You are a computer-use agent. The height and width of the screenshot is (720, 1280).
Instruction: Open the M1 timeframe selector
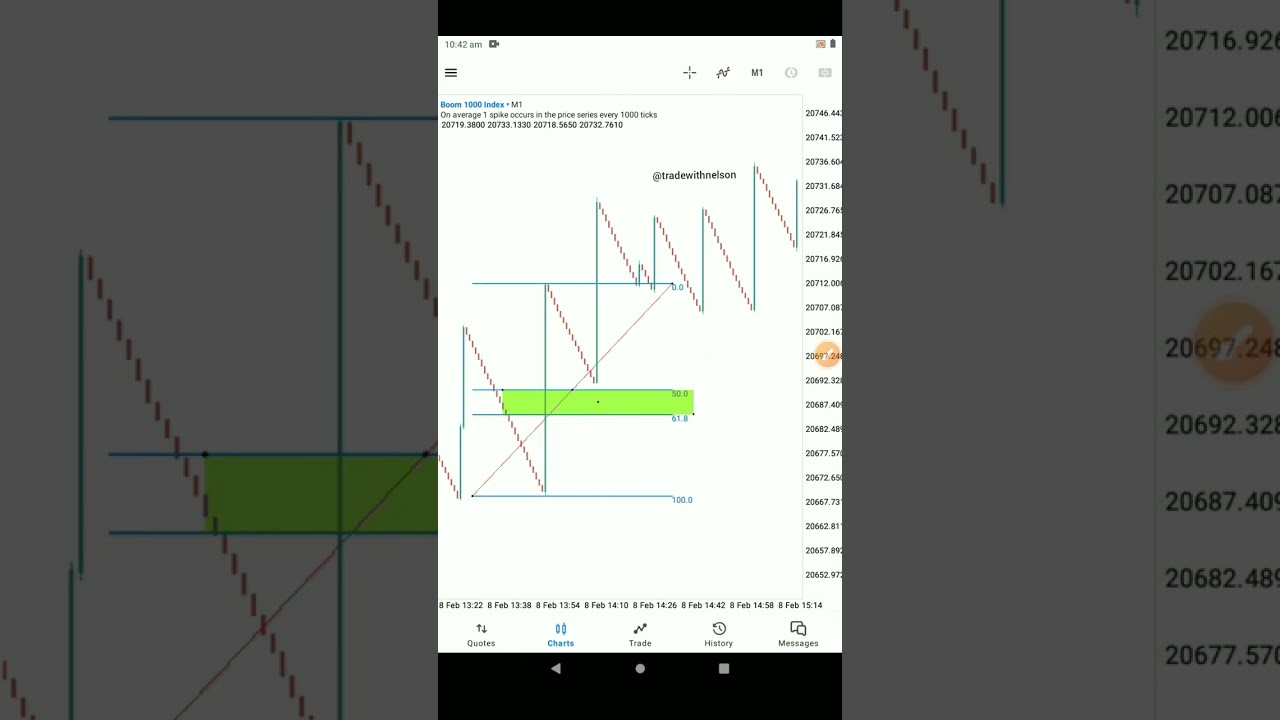[757, 73]
